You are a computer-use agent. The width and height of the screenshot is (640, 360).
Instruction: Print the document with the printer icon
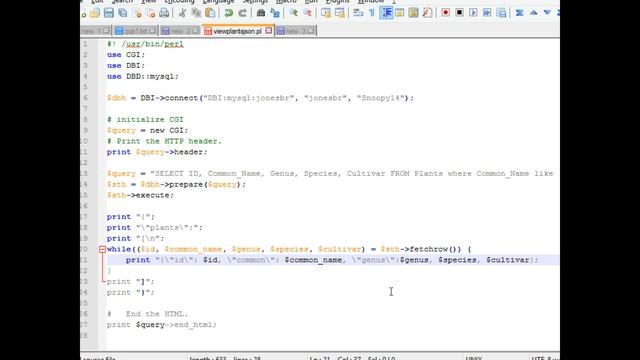click(164, 13)
